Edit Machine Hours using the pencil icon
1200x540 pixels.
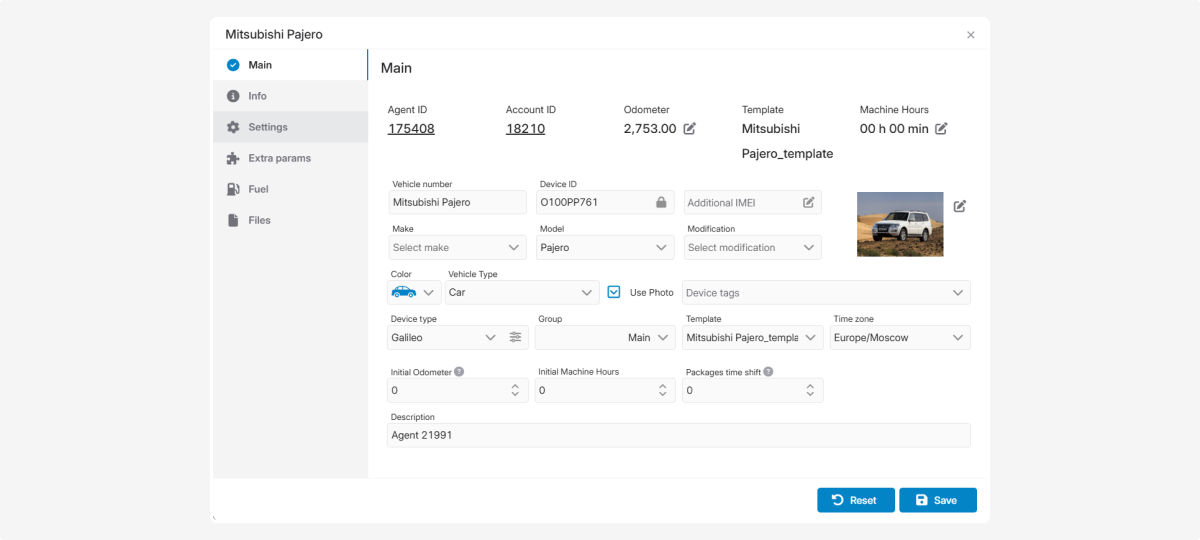941,129
